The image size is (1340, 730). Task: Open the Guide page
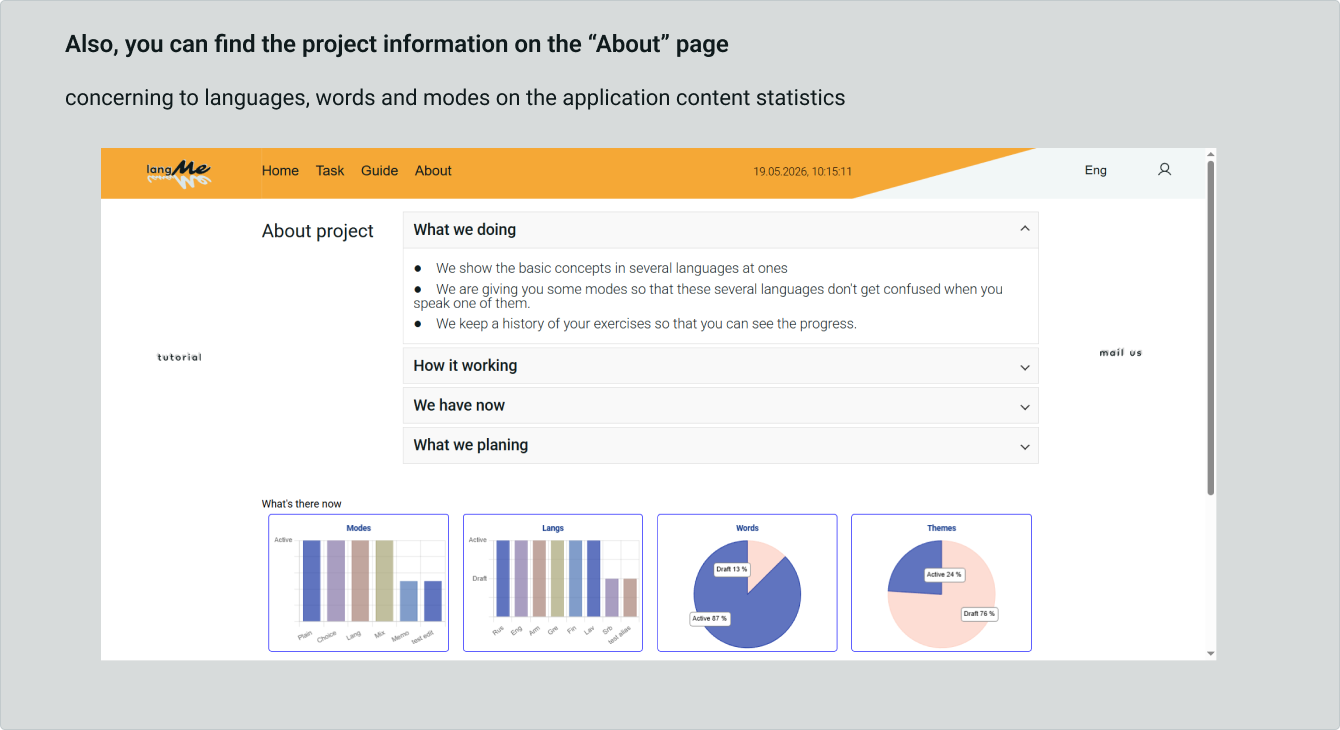(380, 171)
